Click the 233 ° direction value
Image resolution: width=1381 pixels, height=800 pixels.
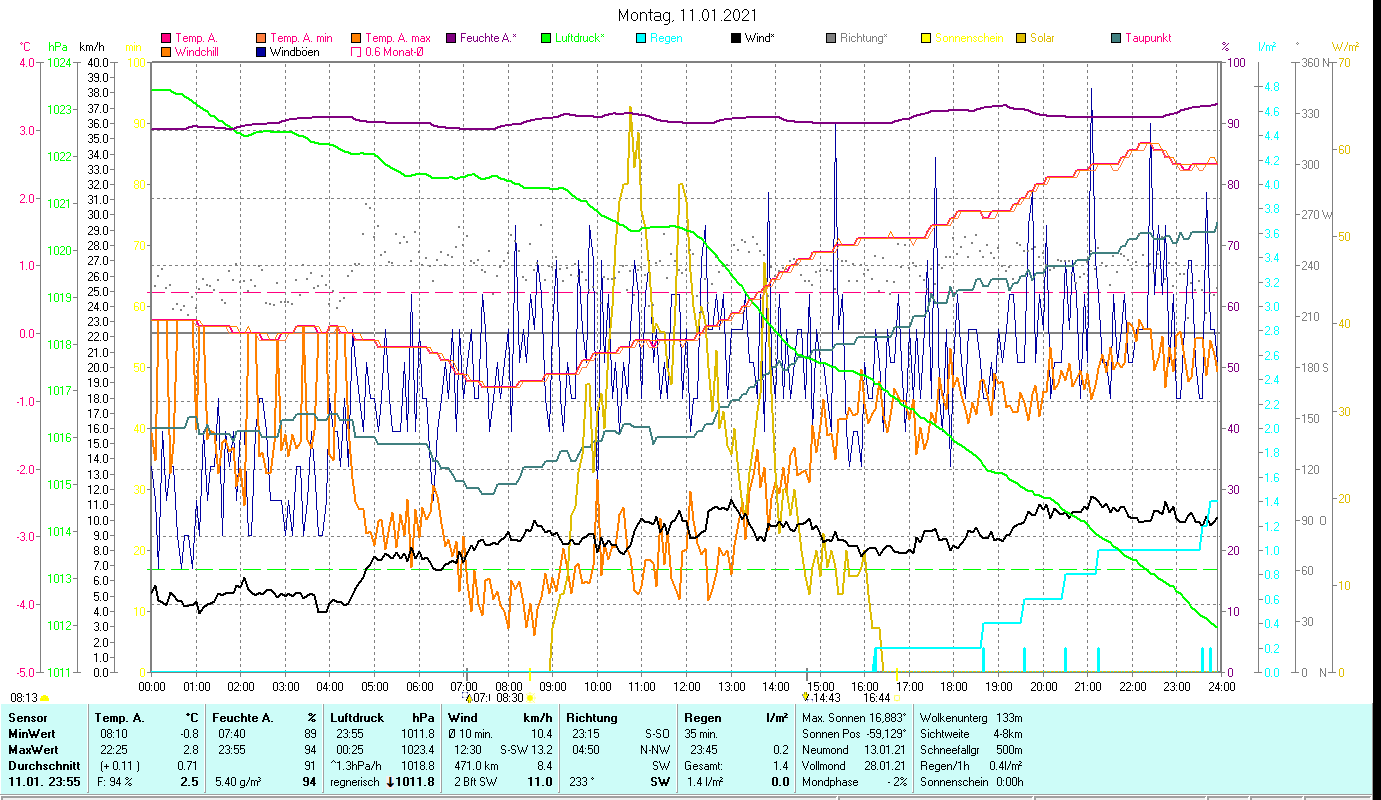[x=583, y=782]
